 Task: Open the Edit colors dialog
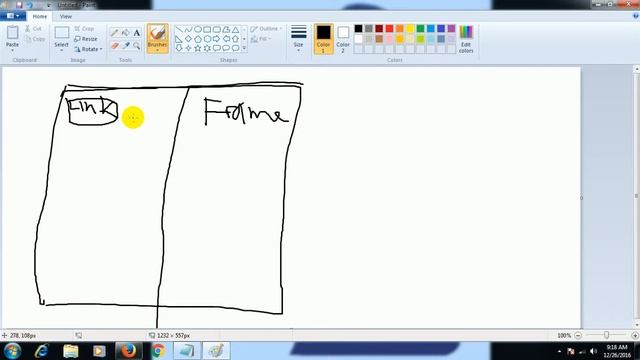click(466, 39)
